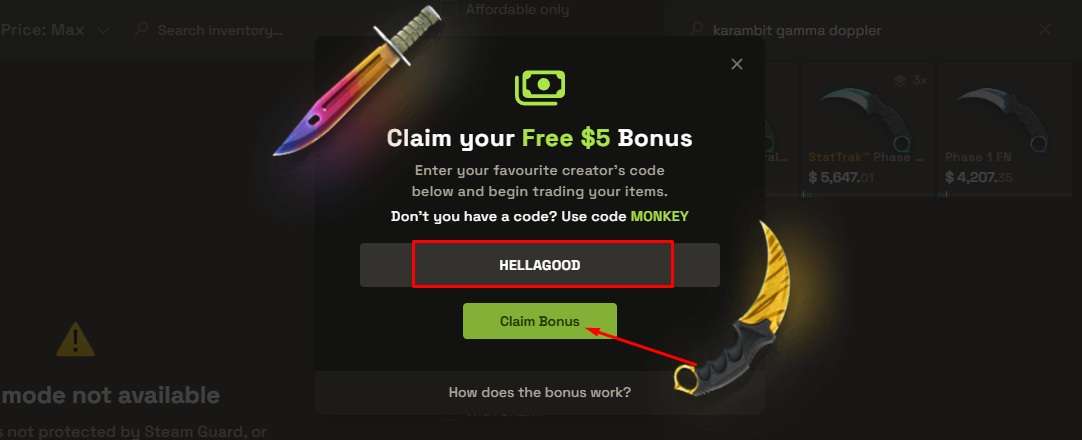Image resolution: width=1082 pixels, height=440 pixels.
Task: Focus the Search inventory text field
Action: click(x=221, y=30)
